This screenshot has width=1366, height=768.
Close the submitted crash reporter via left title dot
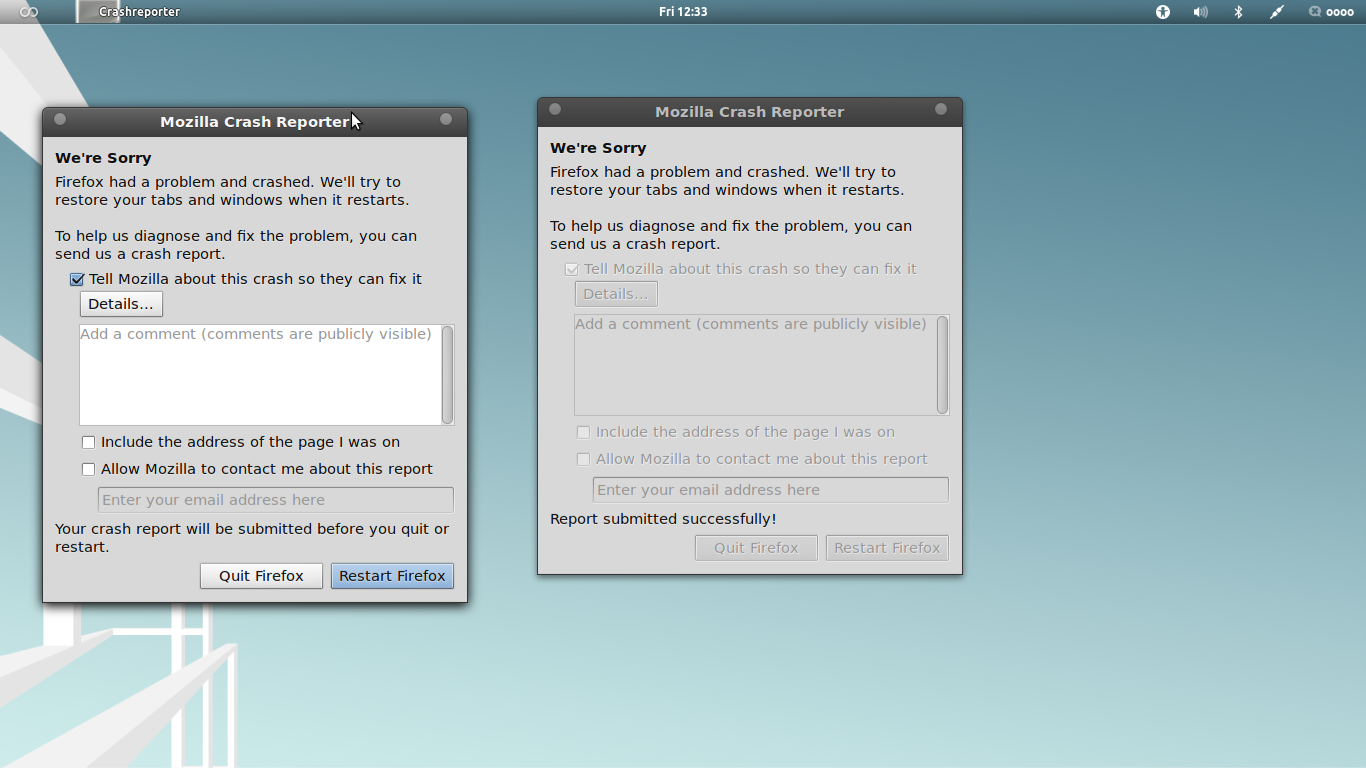(555, 109)
